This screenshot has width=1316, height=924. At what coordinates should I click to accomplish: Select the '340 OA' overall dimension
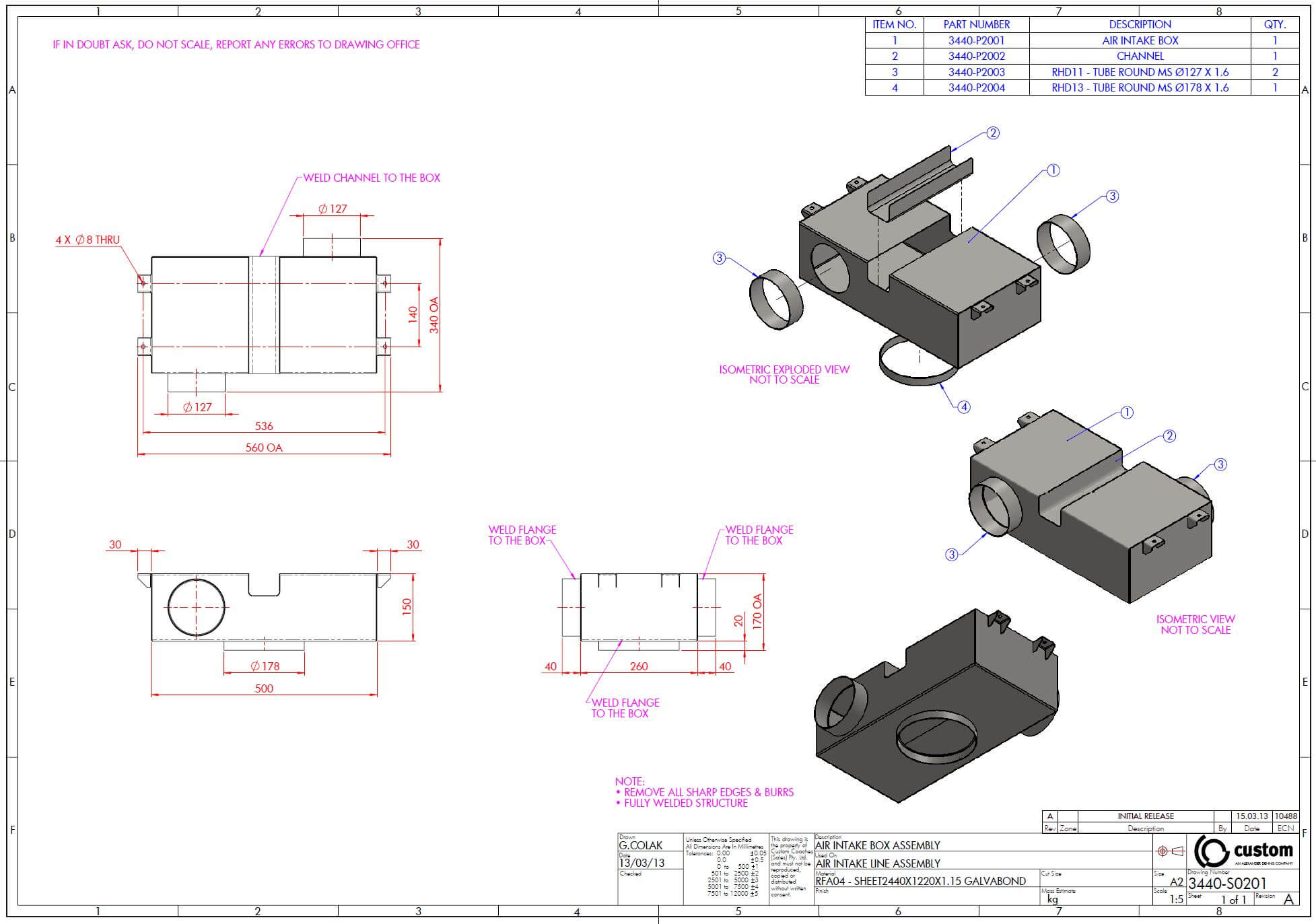[x=434, y=315]
